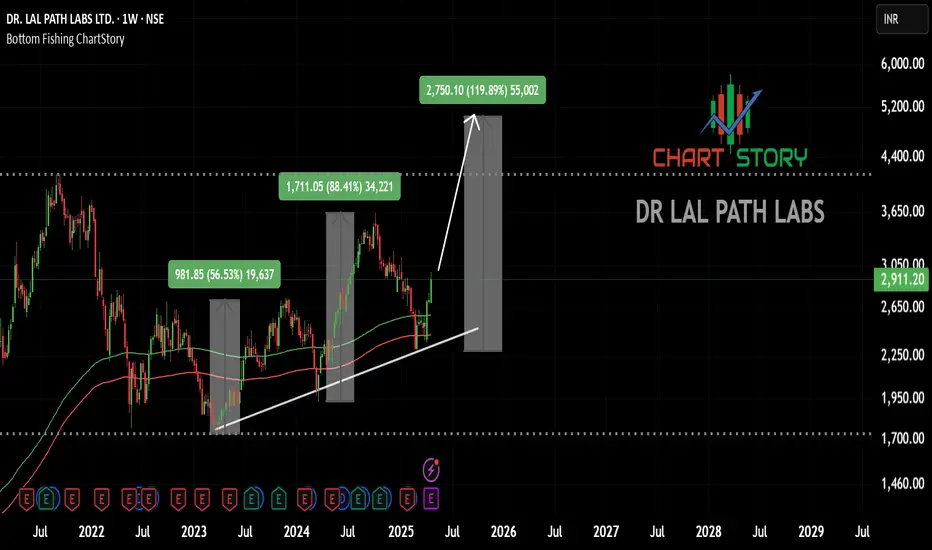
Task: Click the purple upcoming earnings E marker
Action: point(431,498)
